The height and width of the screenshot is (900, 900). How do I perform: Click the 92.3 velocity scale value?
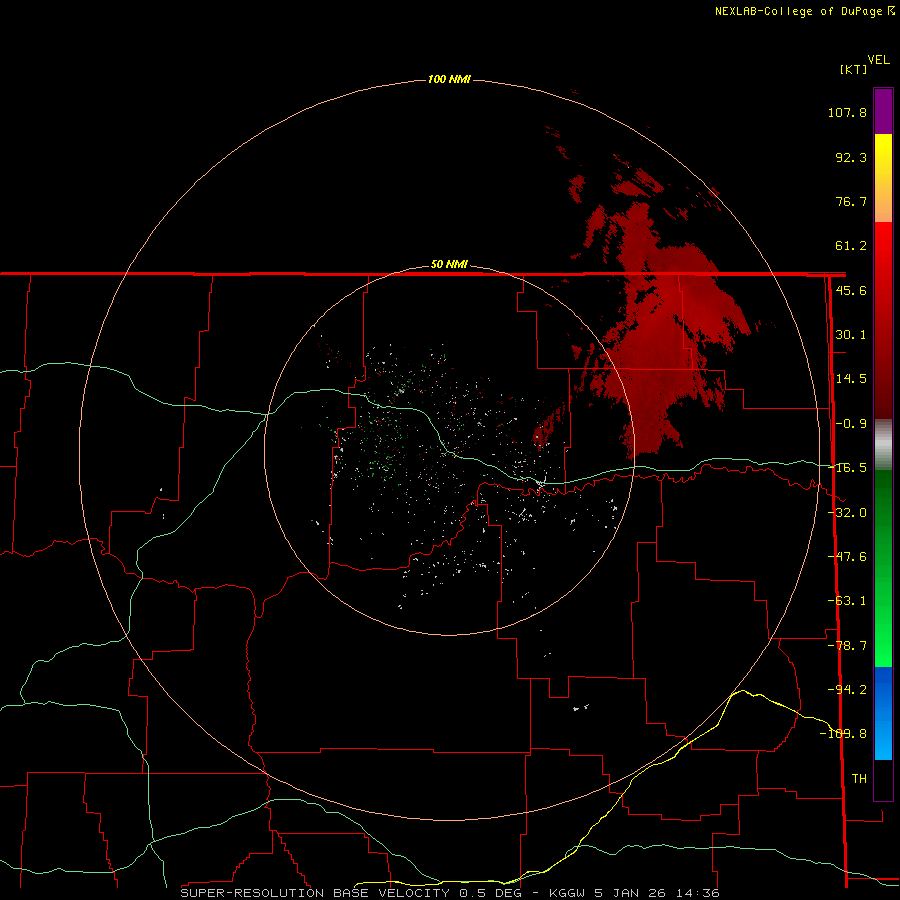[851, 157]
